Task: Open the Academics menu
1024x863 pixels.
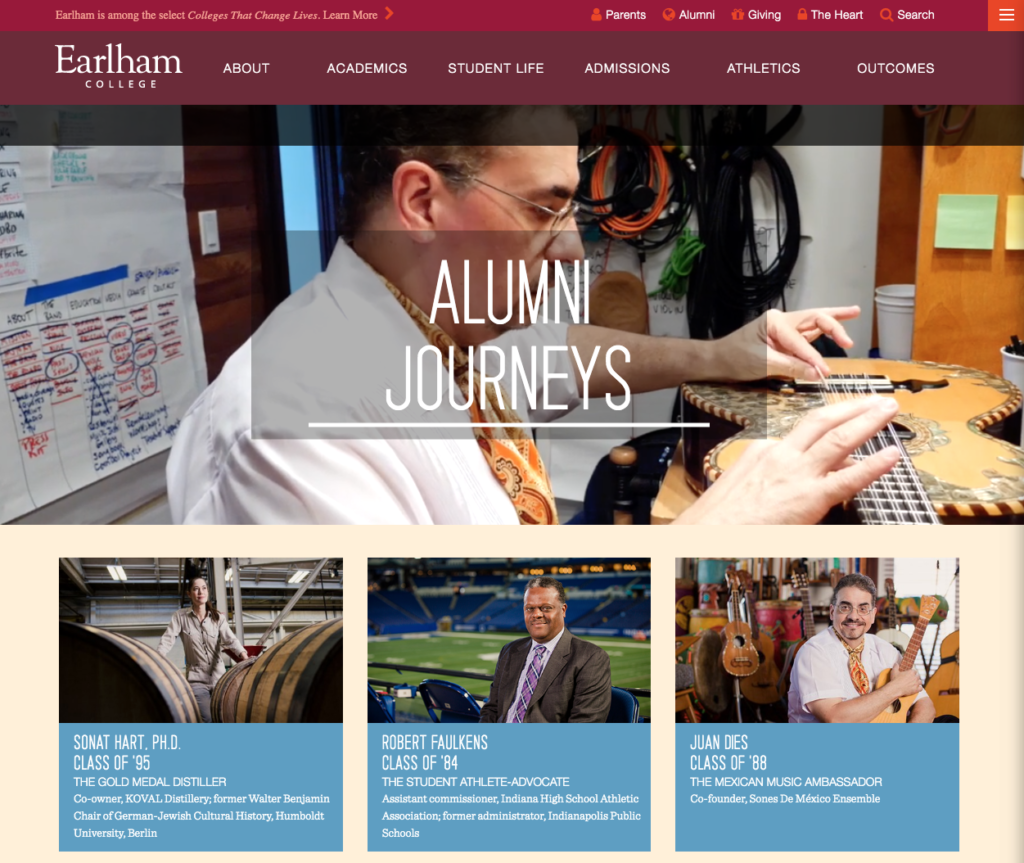Action: [366, 68]
